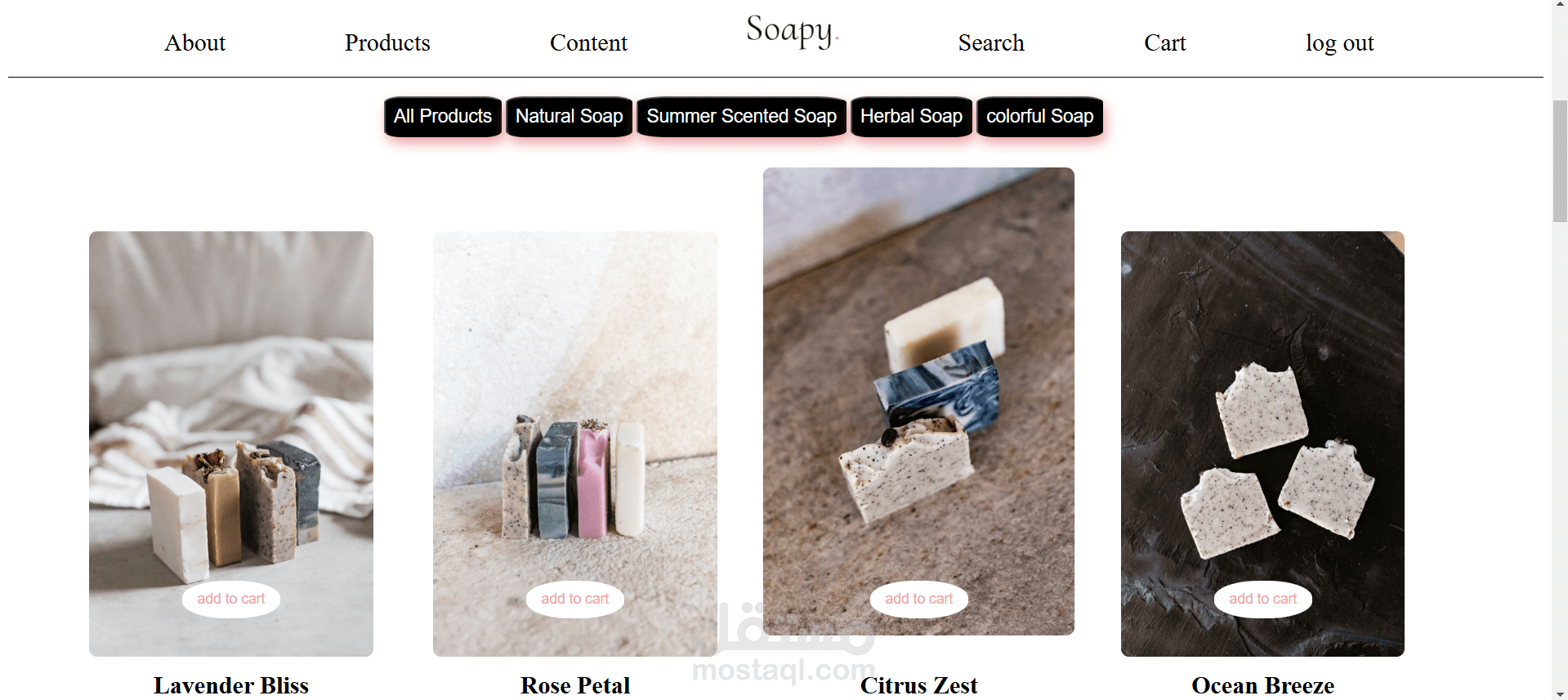Add Citrus Zest to cart

(x=919, y=599)
